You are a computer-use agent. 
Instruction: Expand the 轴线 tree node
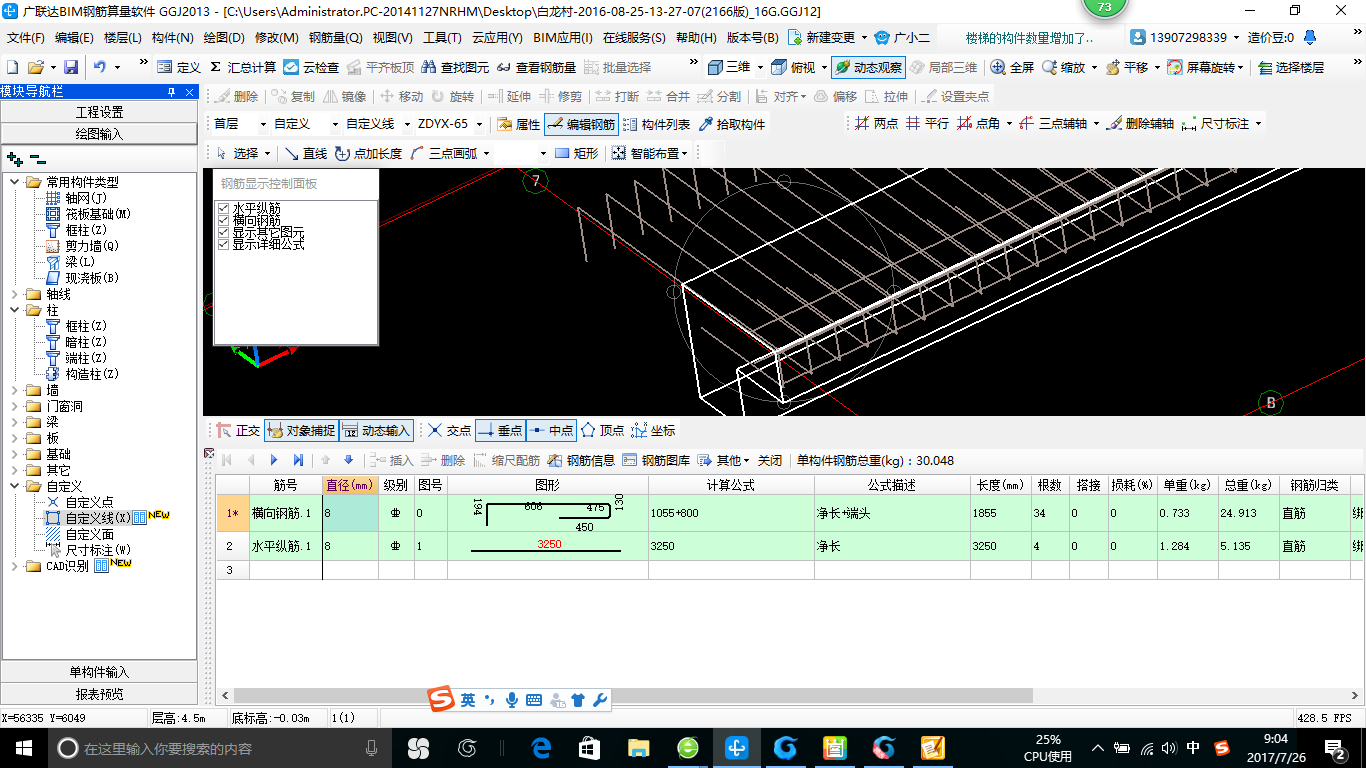pyautogui.click(x=15, y=294)
